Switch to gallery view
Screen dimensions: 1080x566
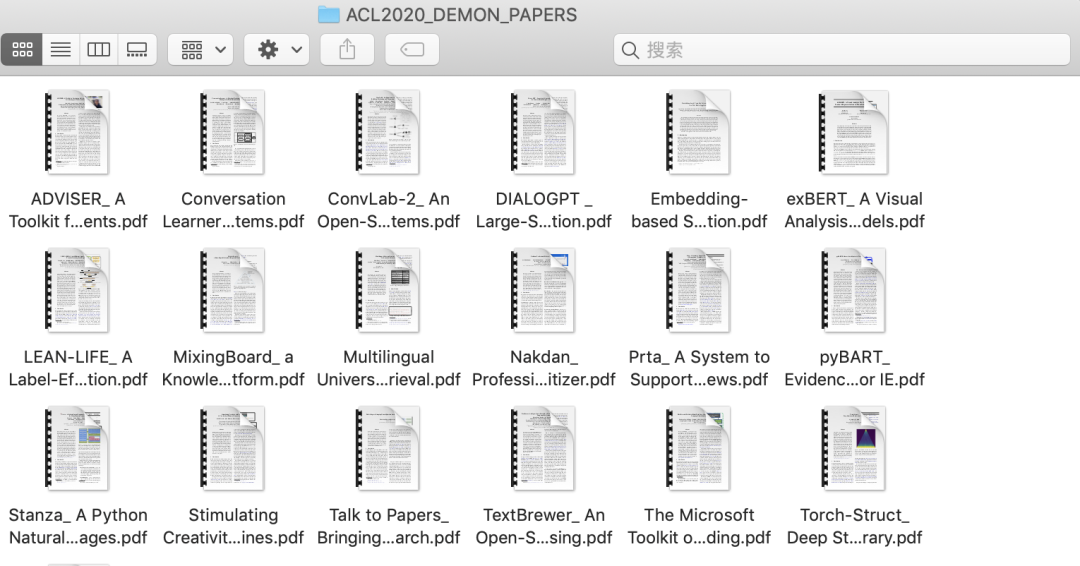[x=137, y=50]
